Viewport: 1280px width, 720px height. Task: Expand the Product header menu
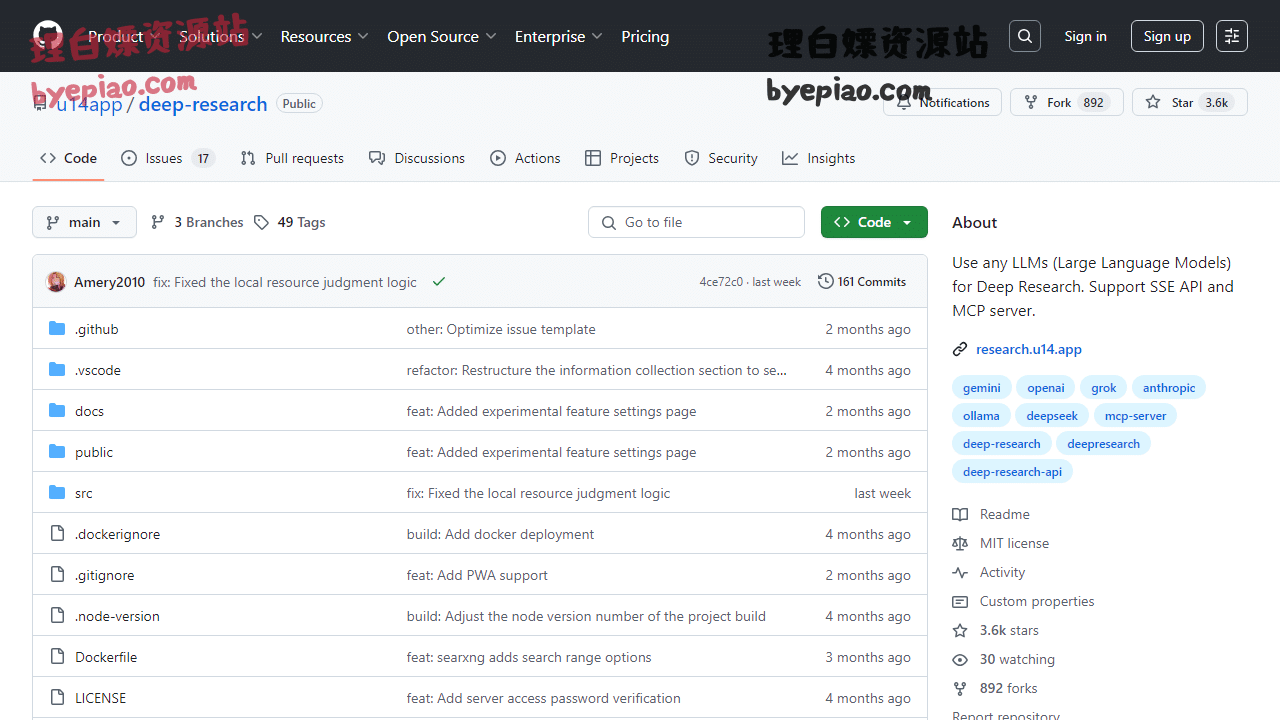coord(124,36)
